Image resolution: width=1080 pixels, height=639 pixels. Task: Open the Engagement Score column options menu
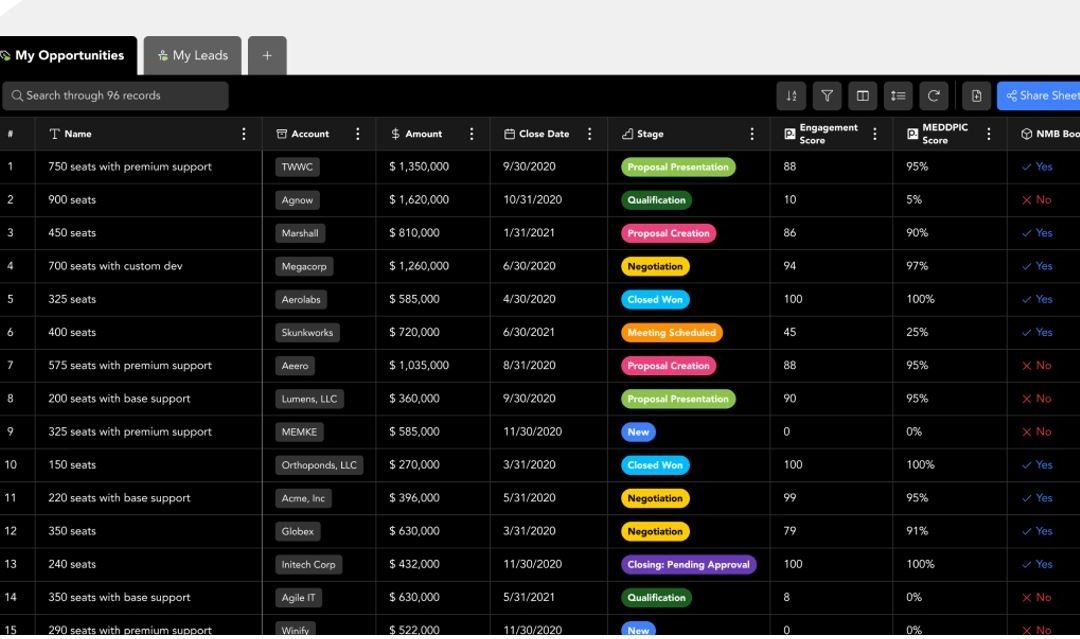[875, 134]
